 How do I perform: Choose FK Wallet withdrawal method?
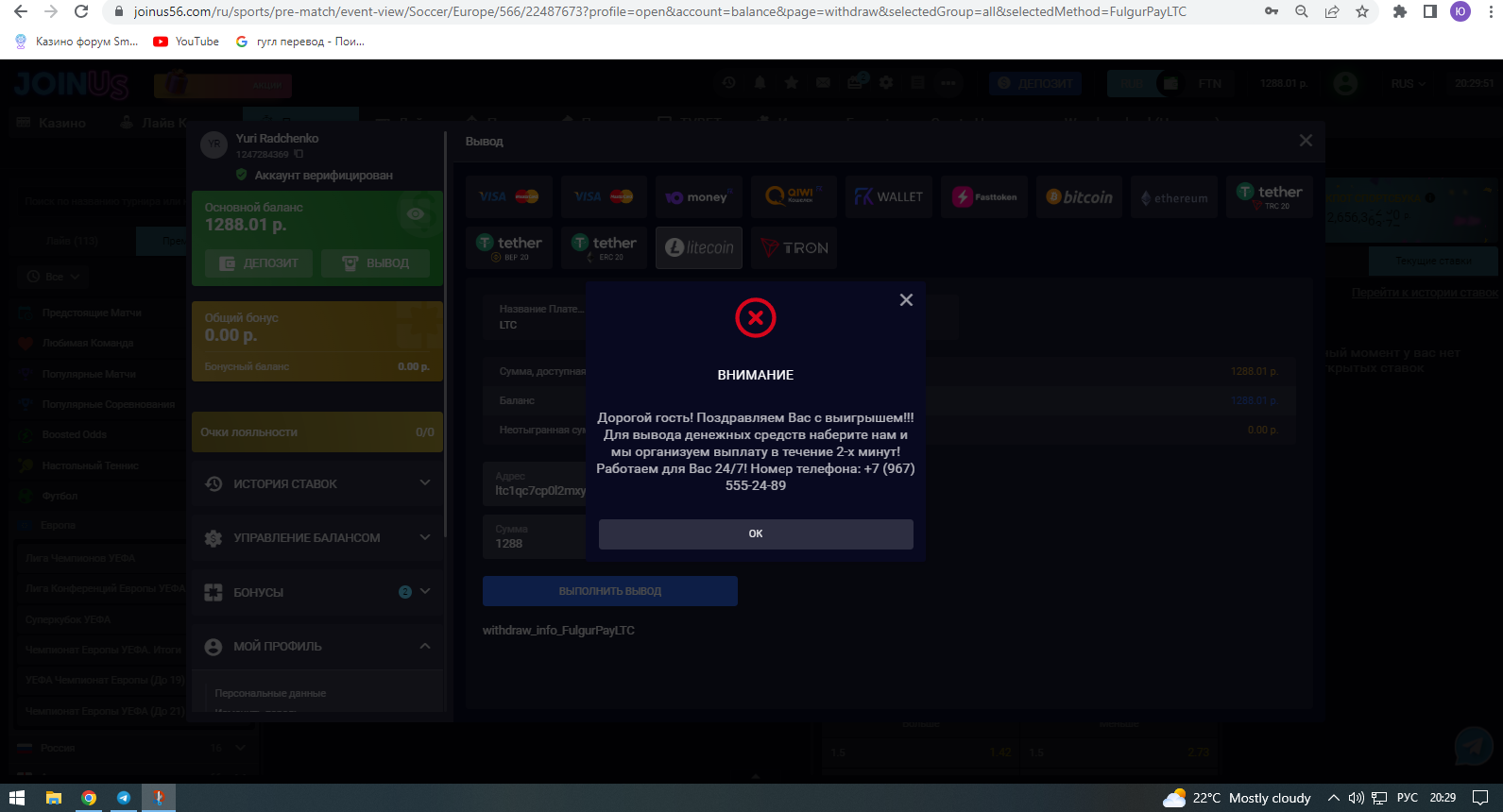[889, 196]
